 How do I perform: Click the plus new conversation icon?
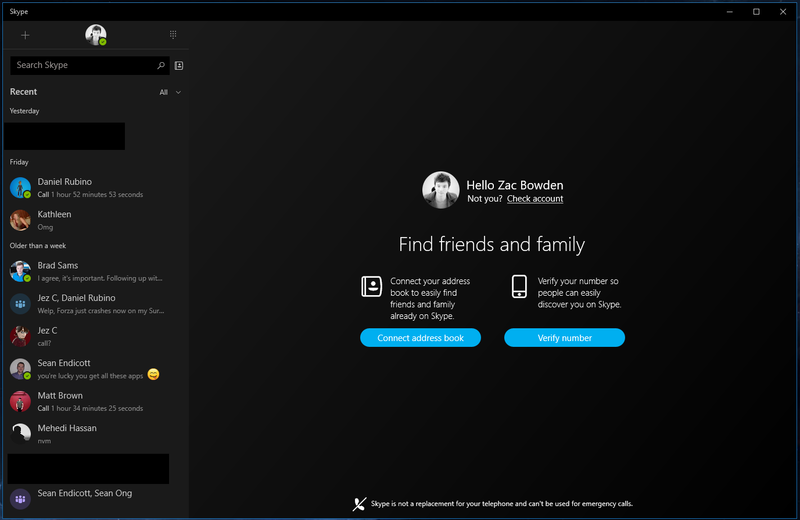25,35
